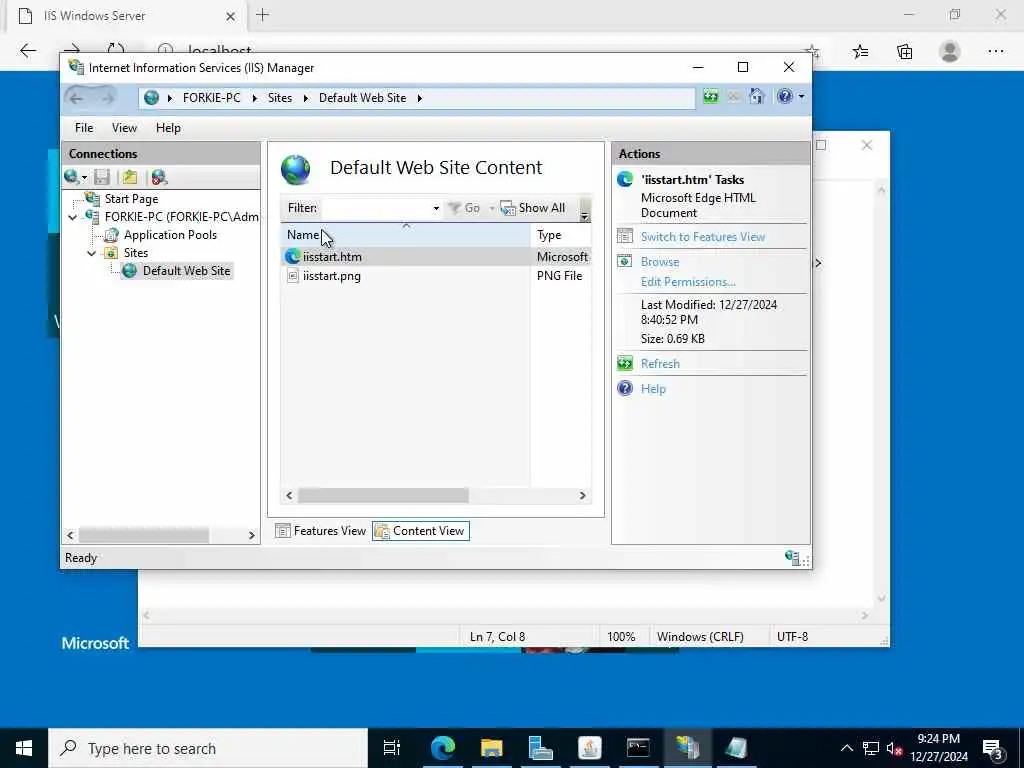Image resolution: width=1024 pixels, height=768 pixels.
Task: Select Application Pools in the tree
Action: point(170,234)
